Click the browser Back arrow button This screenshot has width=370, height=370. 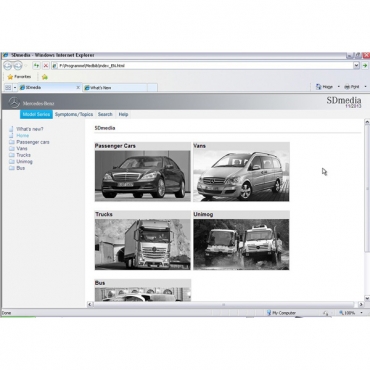pyautogui.click(x=8, y=66)
